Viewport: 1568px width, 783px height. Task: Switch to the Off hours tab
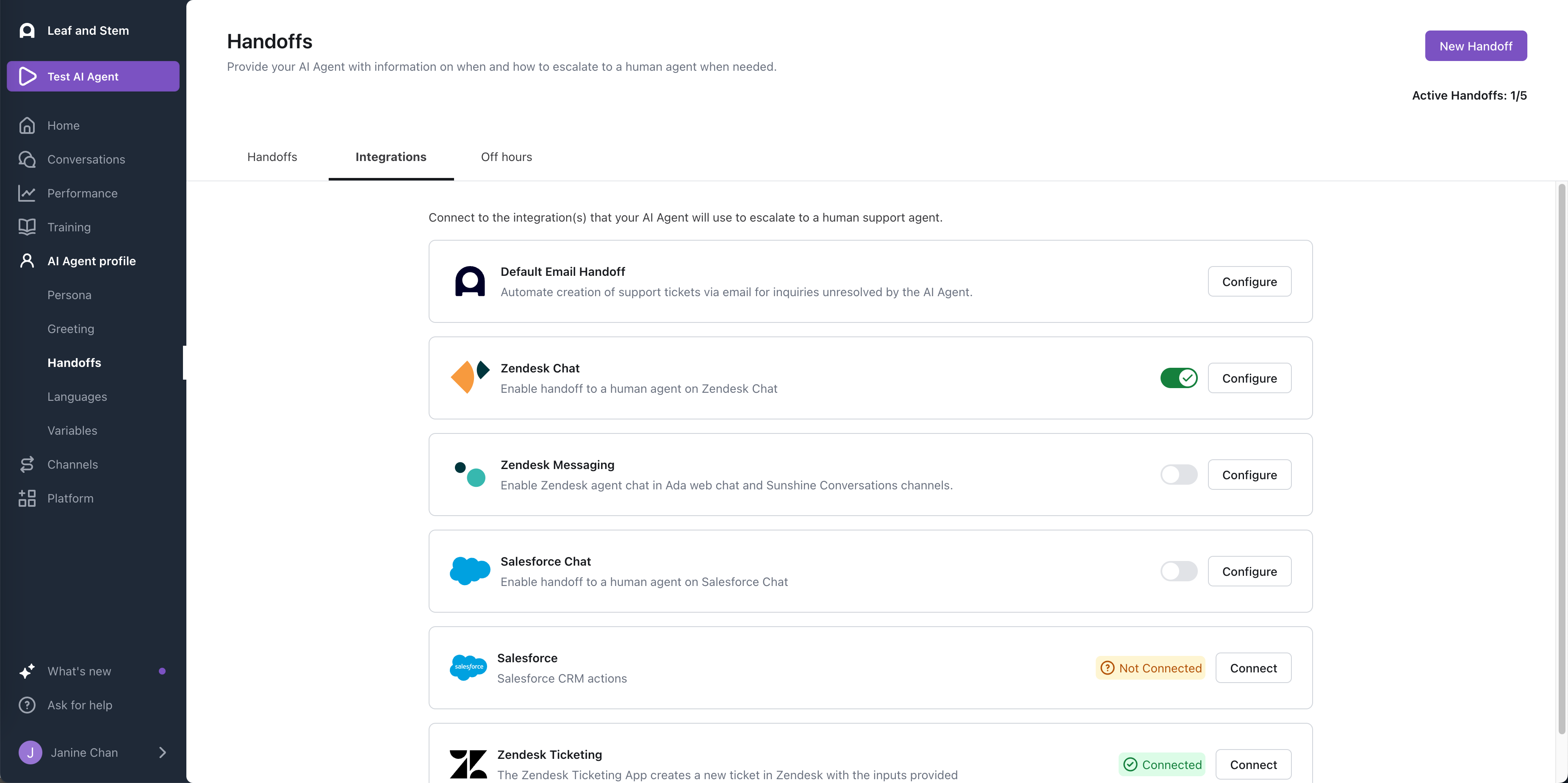(x=506, y=157)
